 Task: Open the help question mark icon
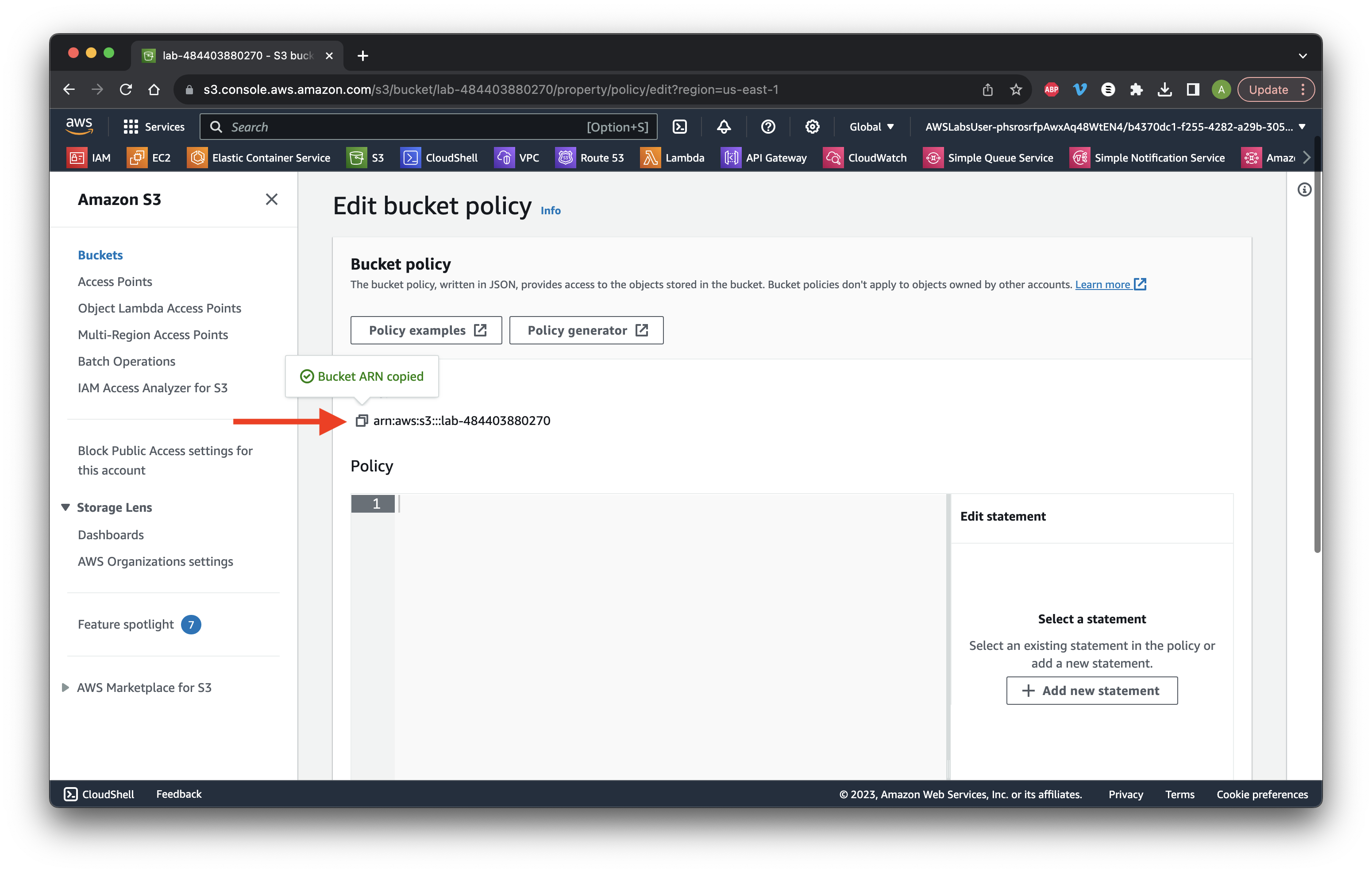tap(768, 127)
